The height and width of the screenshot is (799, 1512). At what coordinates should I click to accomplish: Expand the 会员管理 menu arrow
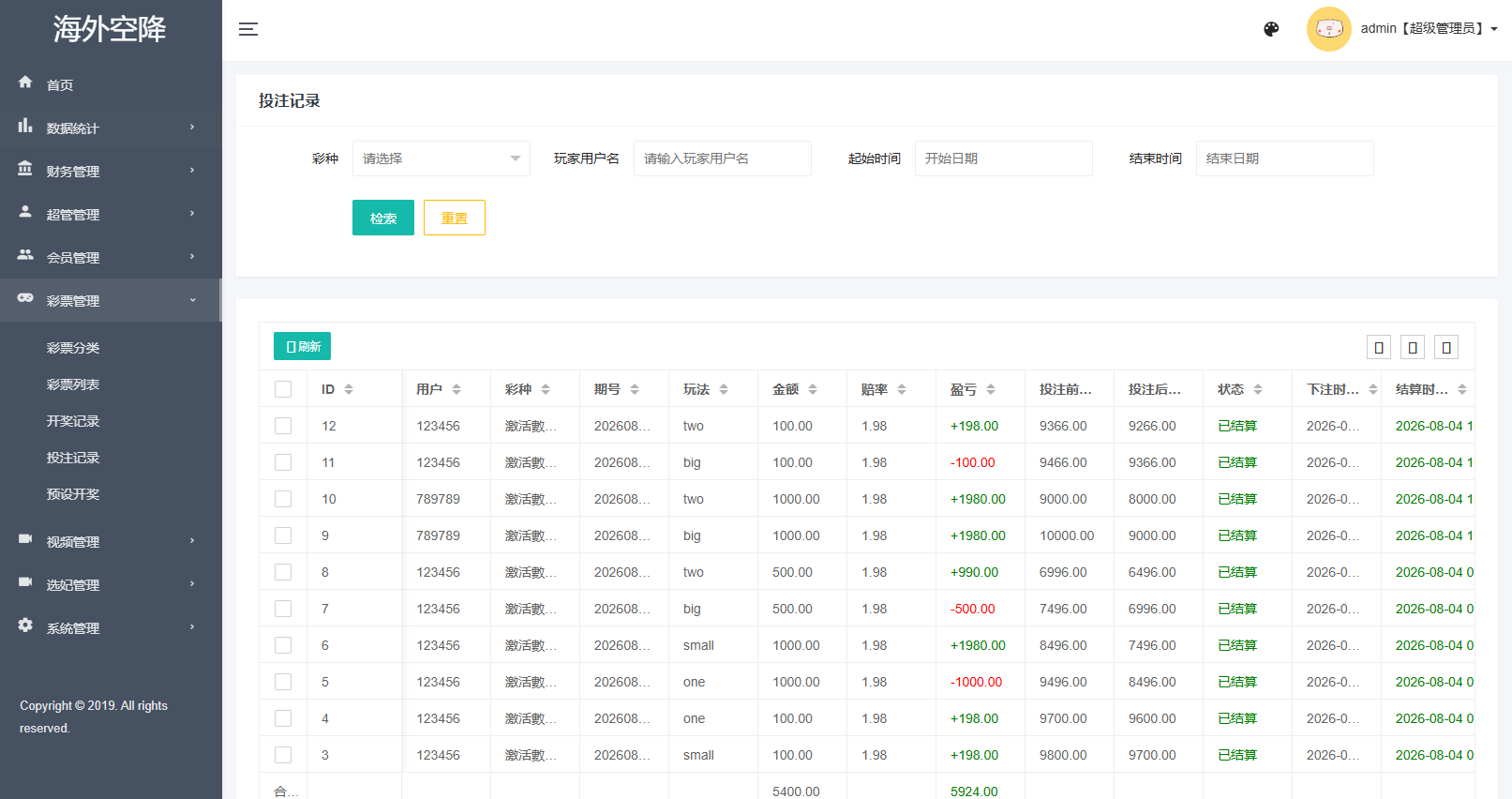192,257
